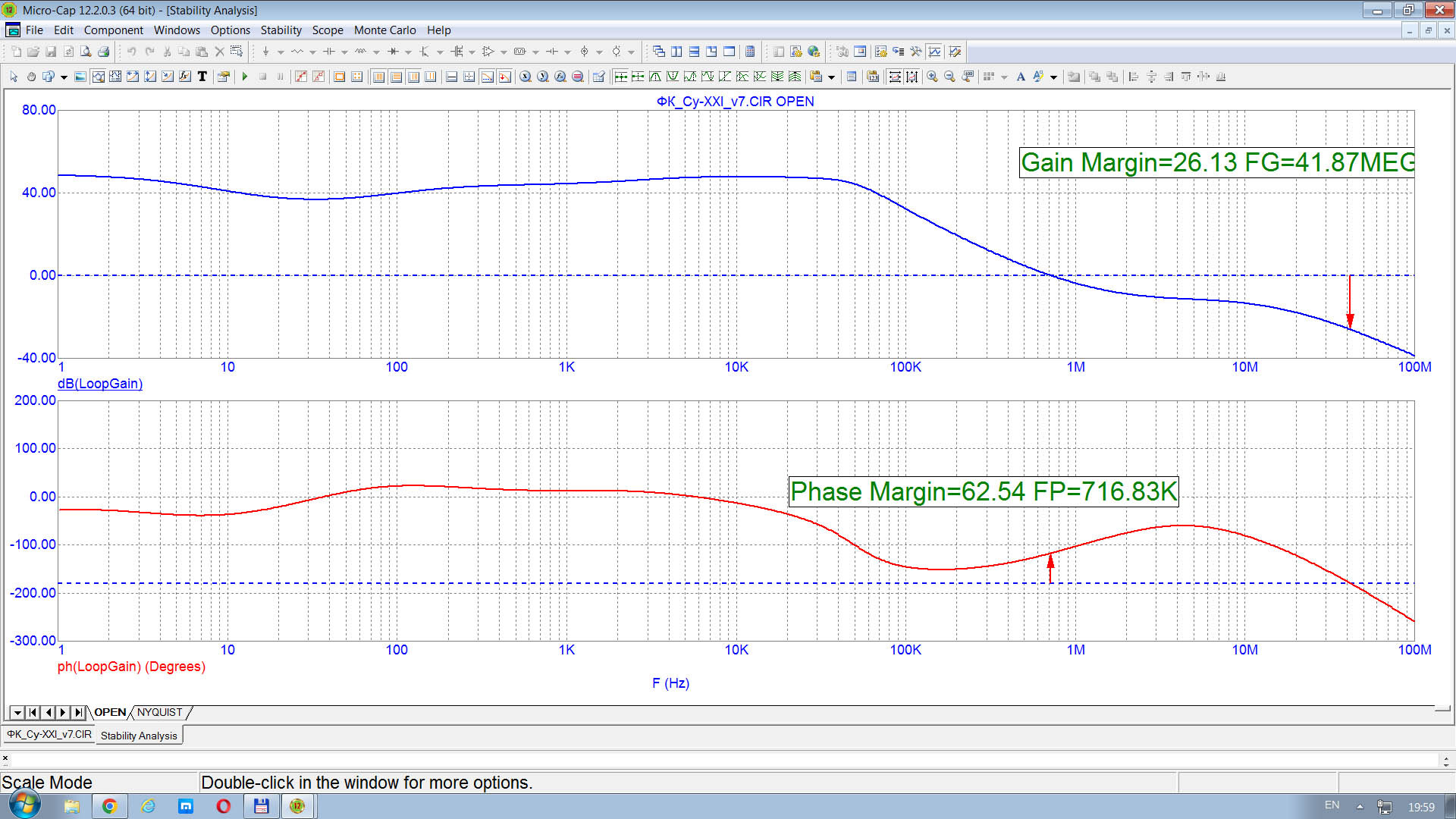The height and width of the screenshot is (819, 1456).
Task: Expand the ground component dropdown arrow
Action: coord(281,52)
